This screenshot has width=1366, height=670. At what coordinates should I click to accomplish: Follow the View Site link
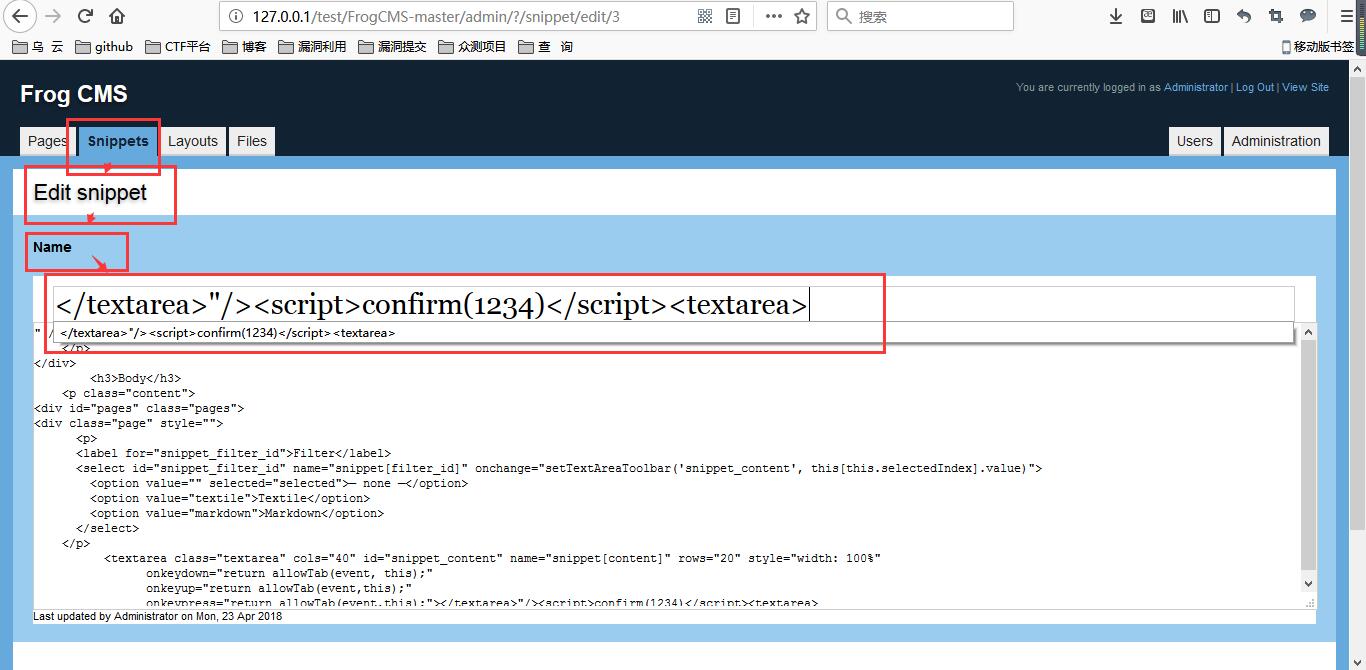point(1305,87)
